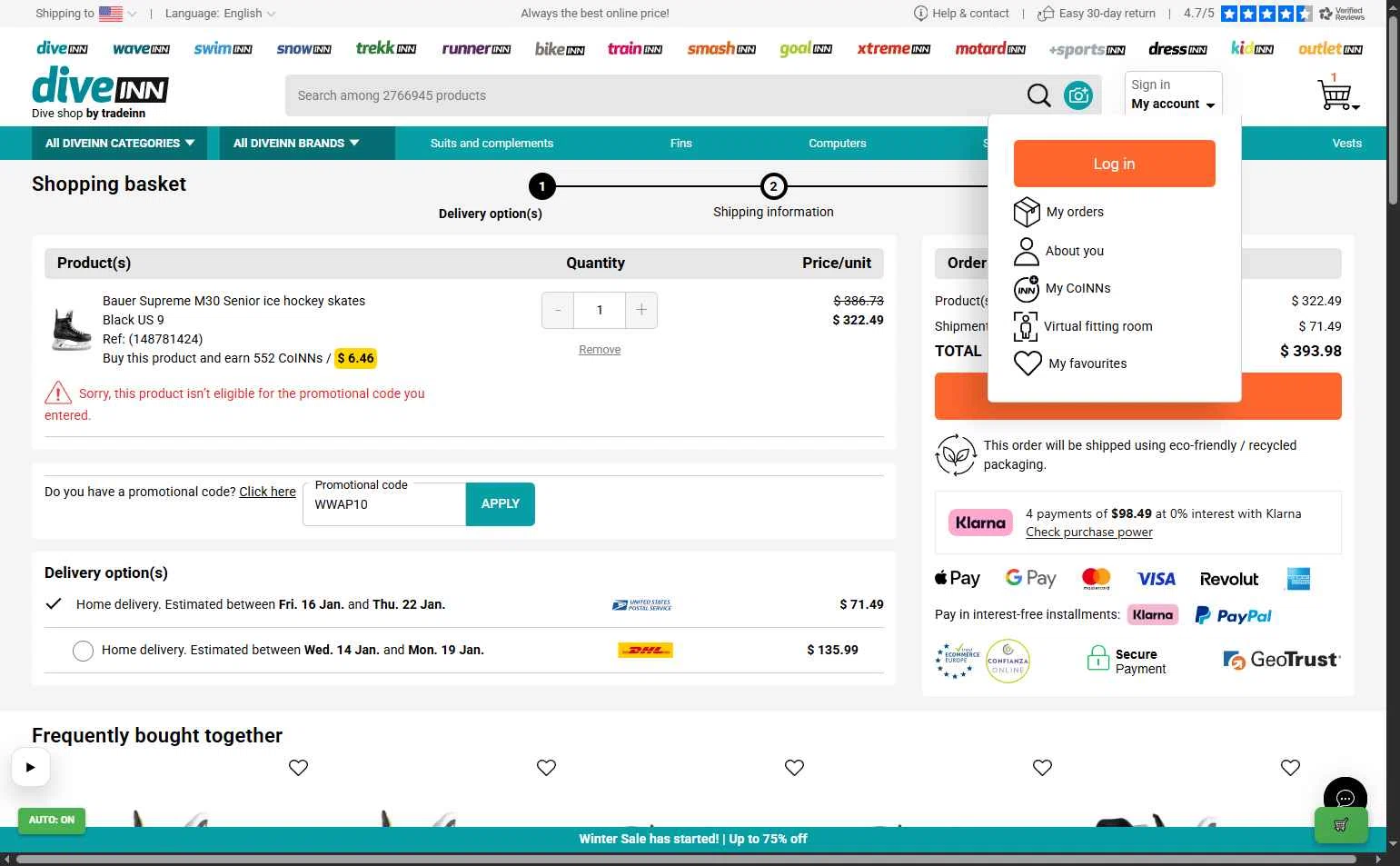Select the USPS home delivery option

click(x=54, y=604)
